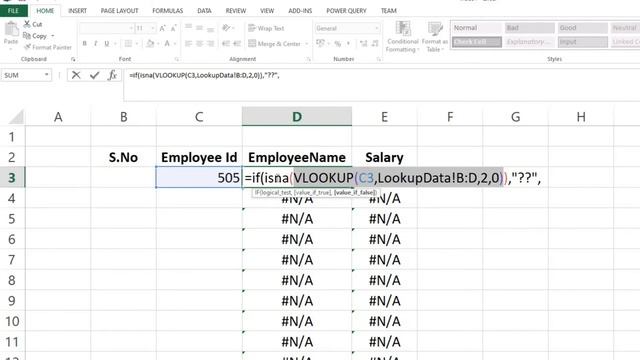640x360 pixels.
Task: Apply the Bad cell style
Action: click(x=530, y=28)
